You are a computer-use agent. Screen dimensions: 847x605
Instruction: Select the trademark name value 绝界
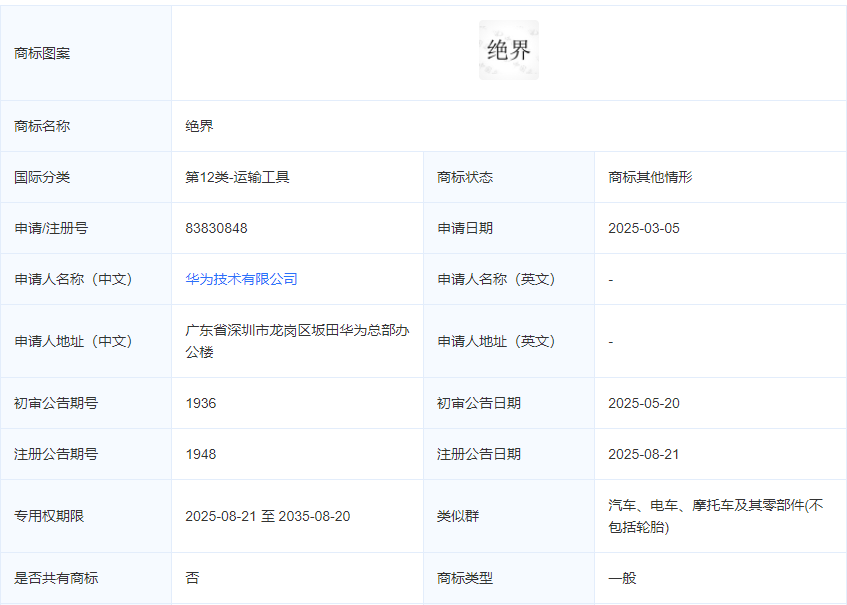pyautogui.click(x=199, y=126)
